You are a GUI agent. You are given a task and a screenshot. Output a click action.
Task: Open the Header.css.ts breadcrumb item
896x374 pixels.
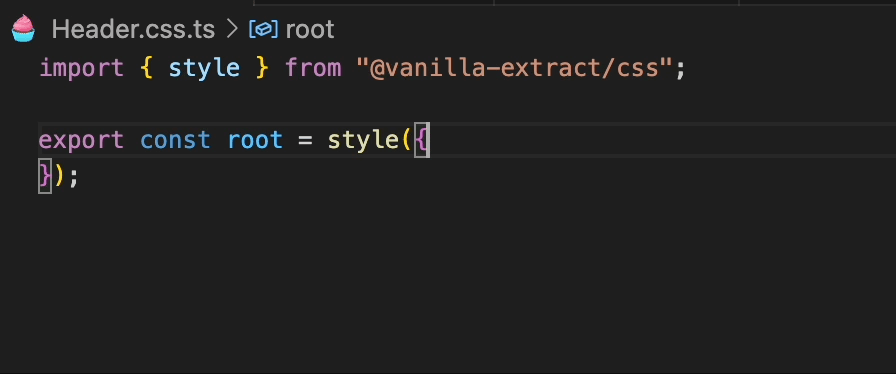coord(133,30)
